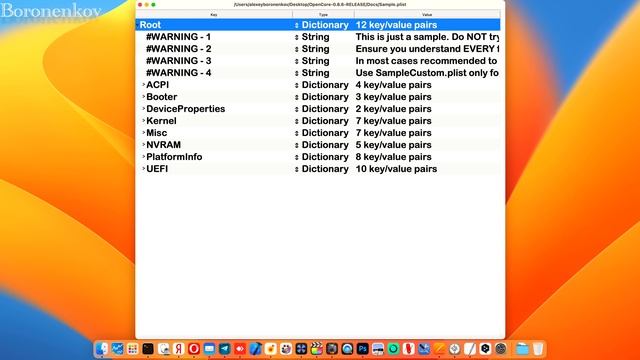The width and height of the screenshot is (640, 360).
Task: Open Telegram in the dock
Action: tap(224, 349)
